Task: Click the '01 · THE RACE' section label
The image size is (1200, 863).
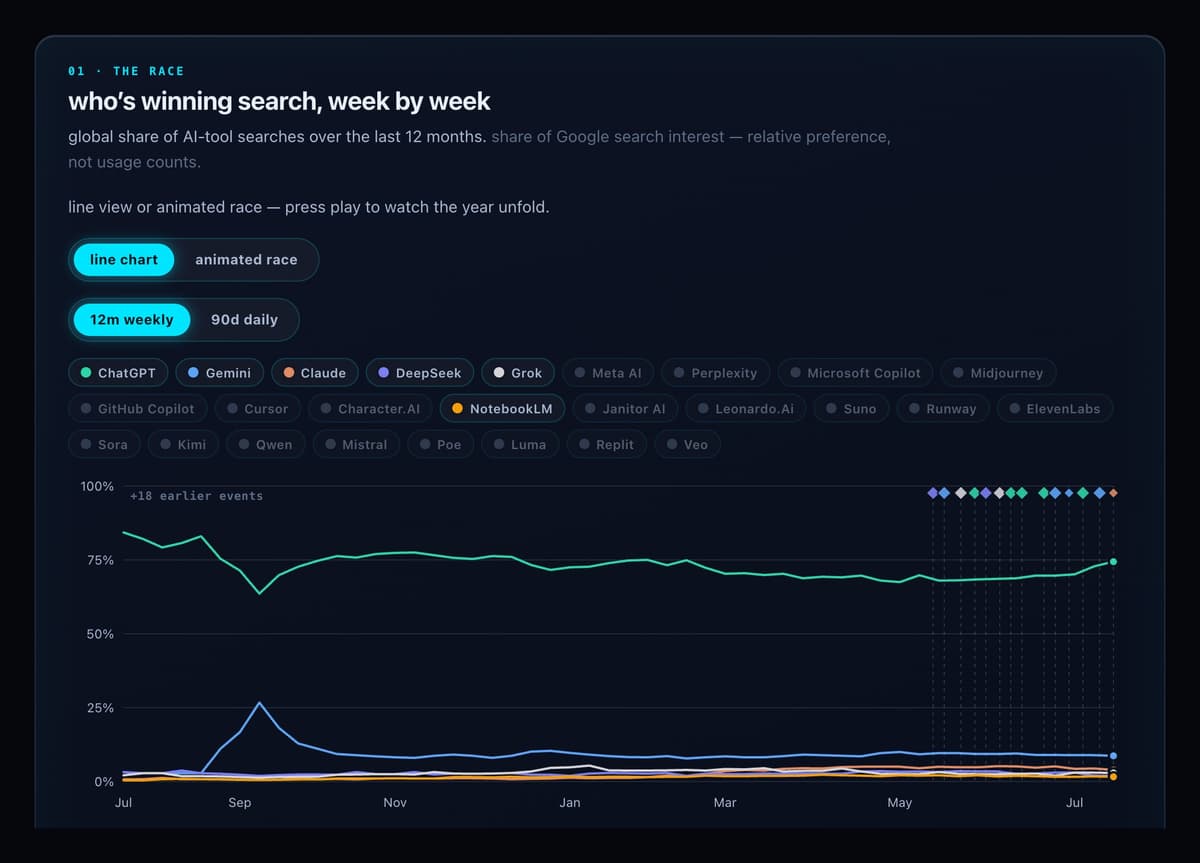Action: pyautogui.click(x=126, y=71)
